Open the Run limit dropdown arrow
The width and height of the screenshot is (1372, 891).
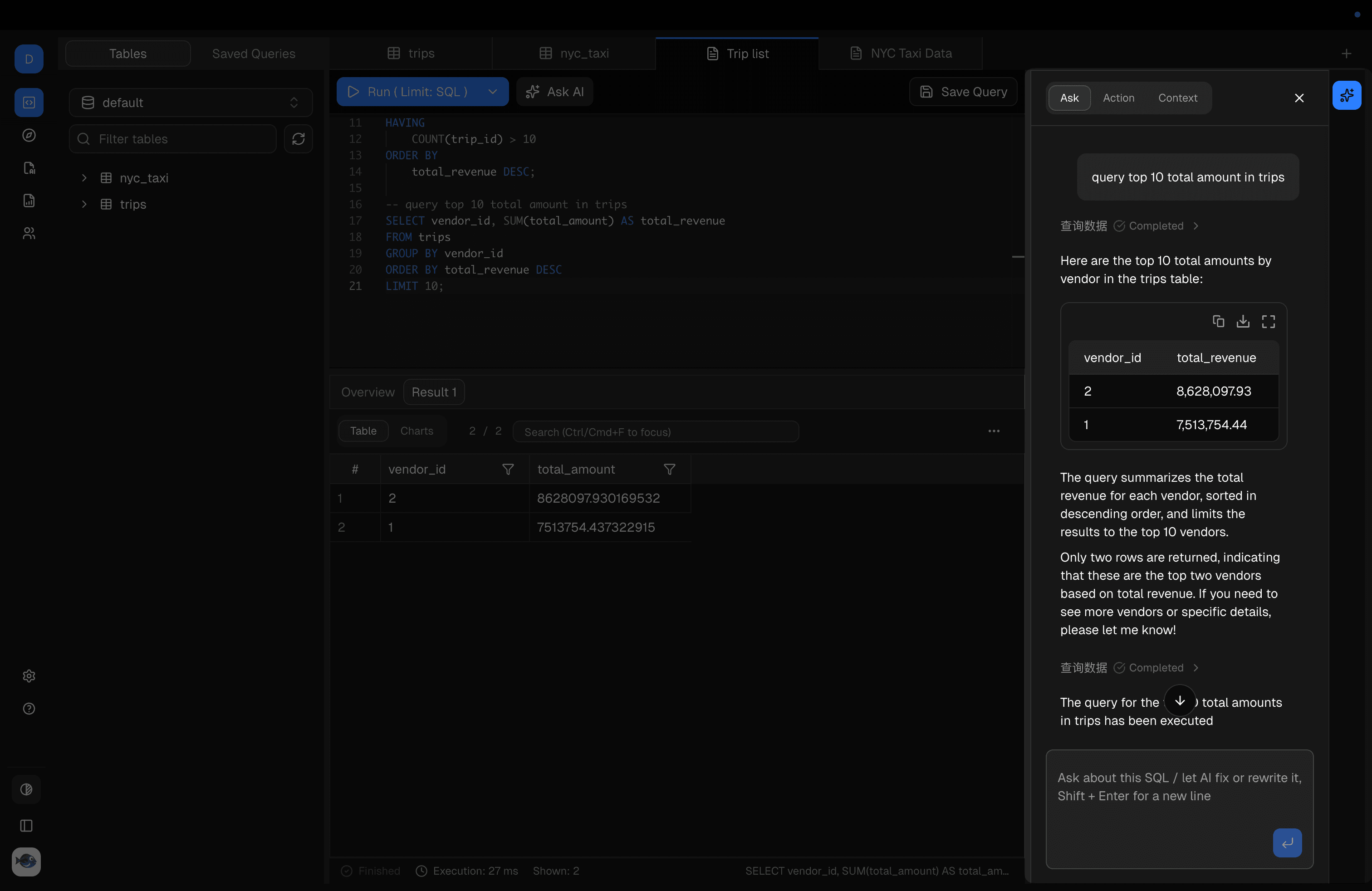click(x=492, y=92)
